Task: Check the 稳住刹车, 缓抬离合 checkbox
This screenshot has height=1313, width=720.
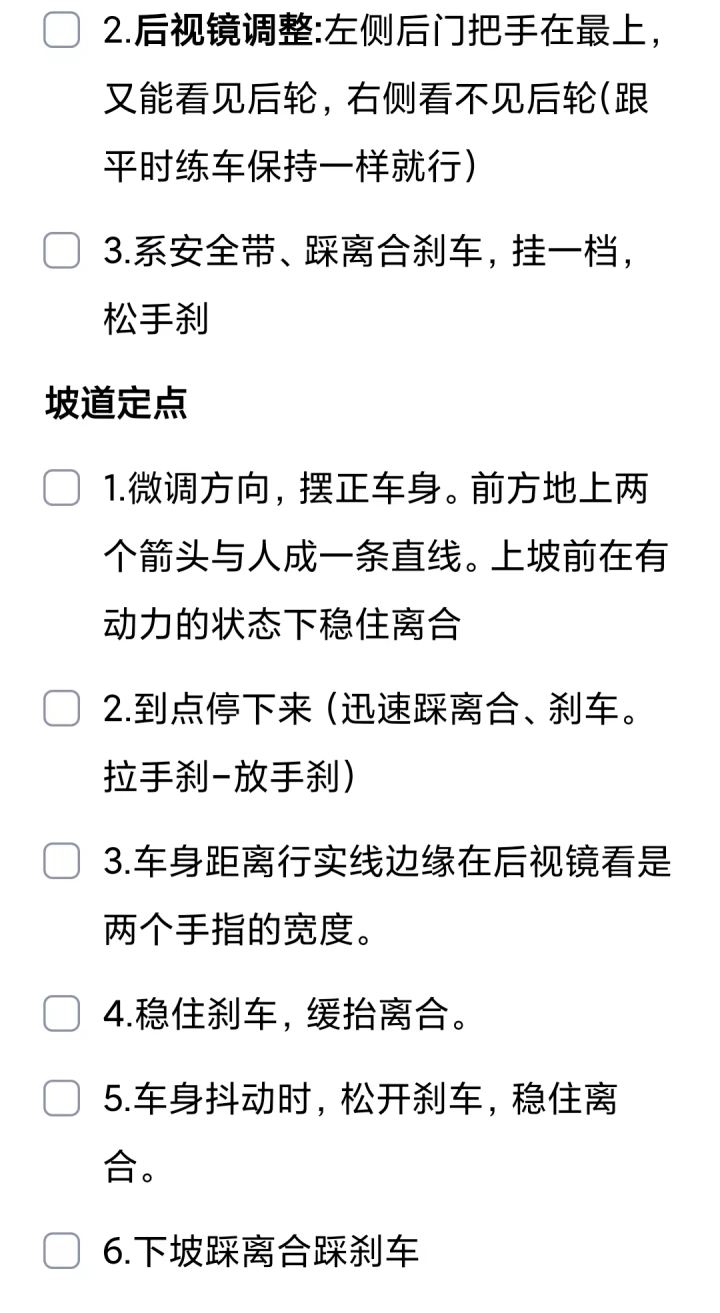Action: (61, 1013)
